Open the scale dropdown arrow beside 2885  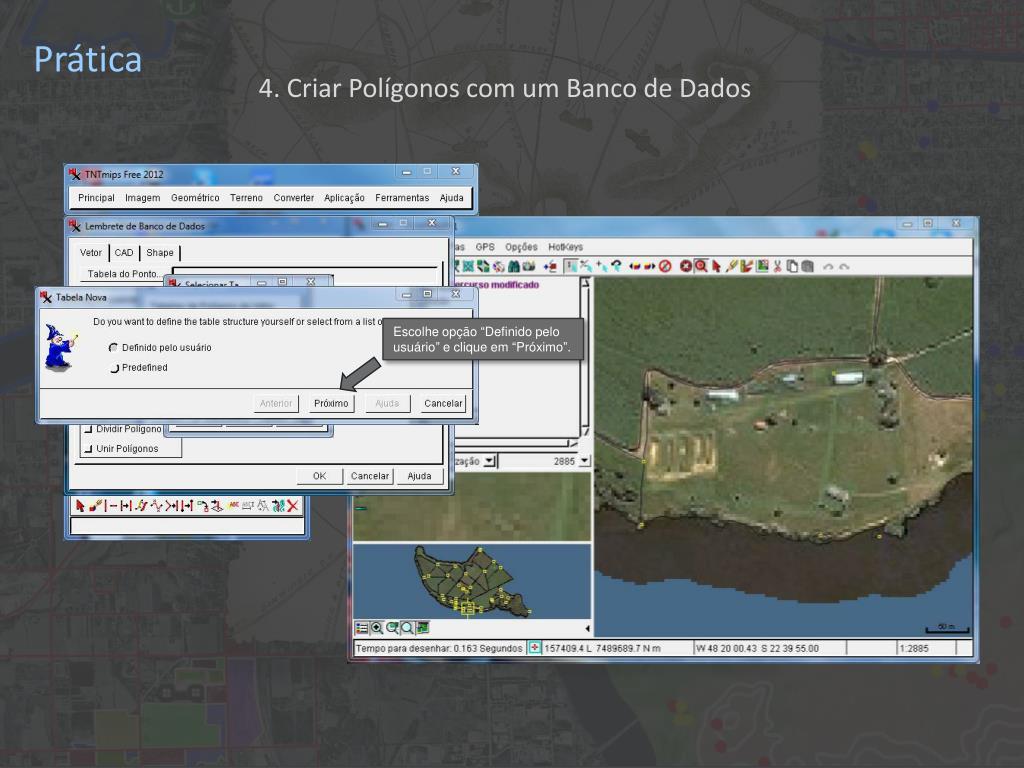tap(584, 461)
